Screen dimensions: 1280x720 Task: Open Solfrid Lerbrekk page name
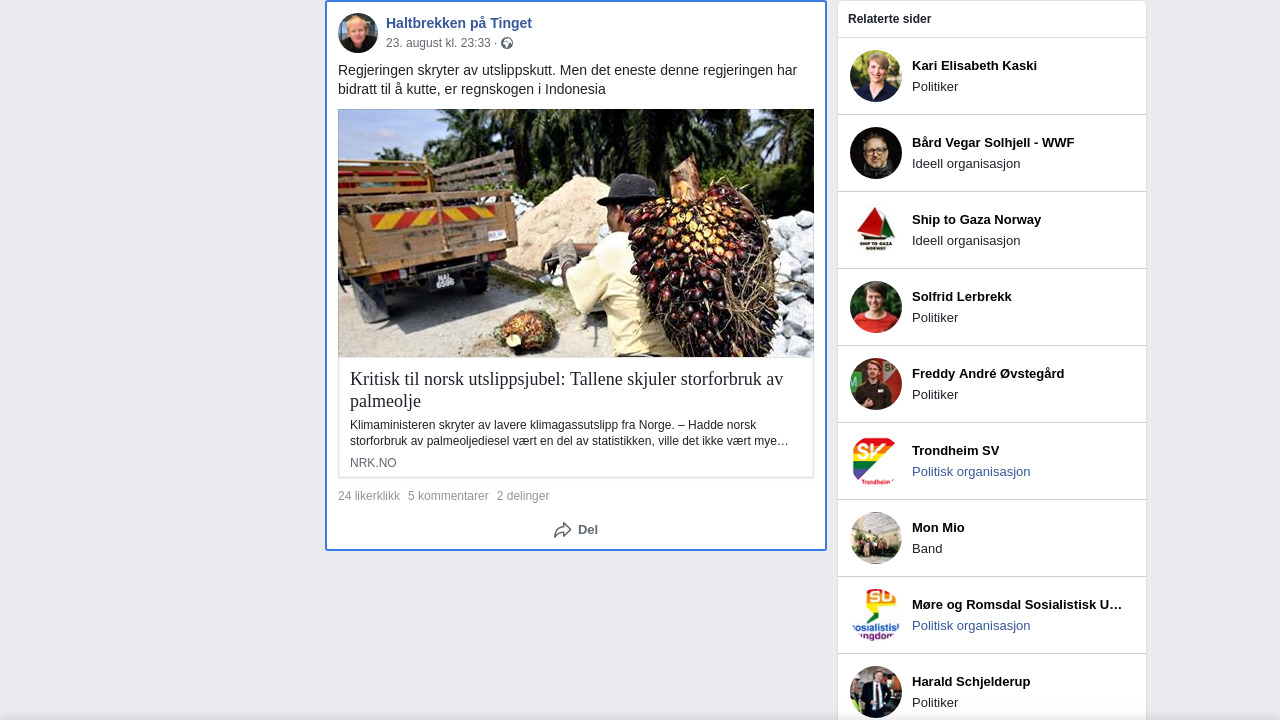pyautogui.click(x=962, y=297)
